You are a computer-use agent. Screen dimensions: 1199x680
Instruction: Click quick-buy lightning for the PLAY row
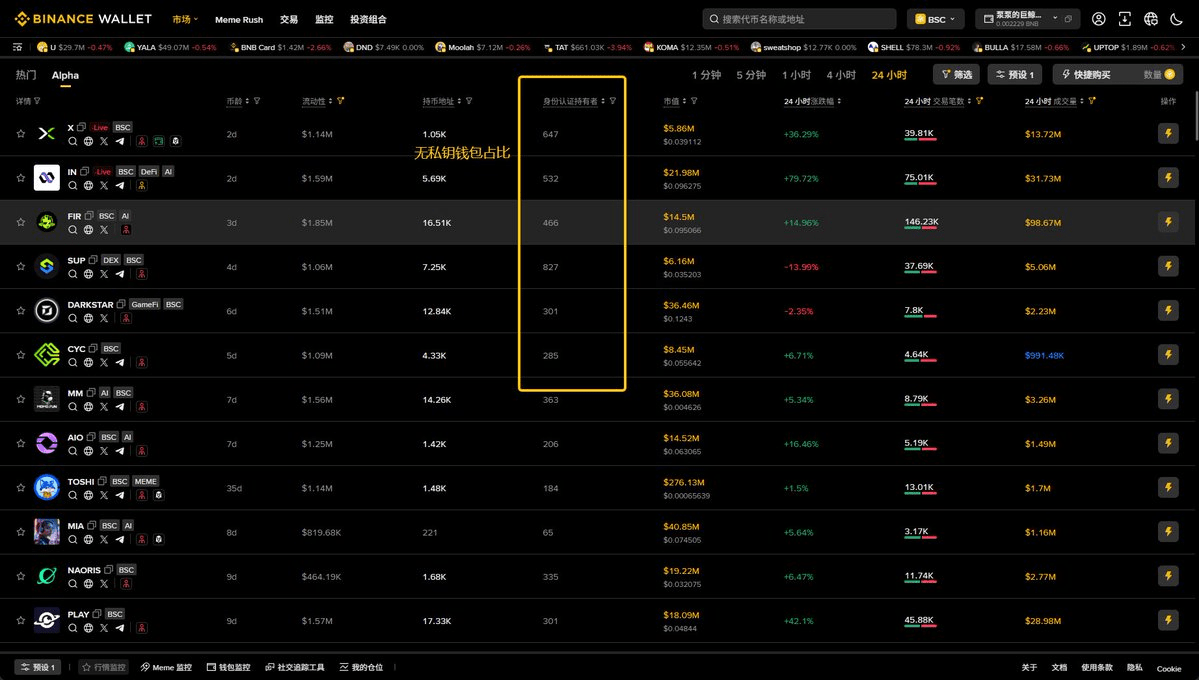pos(1168,620)
